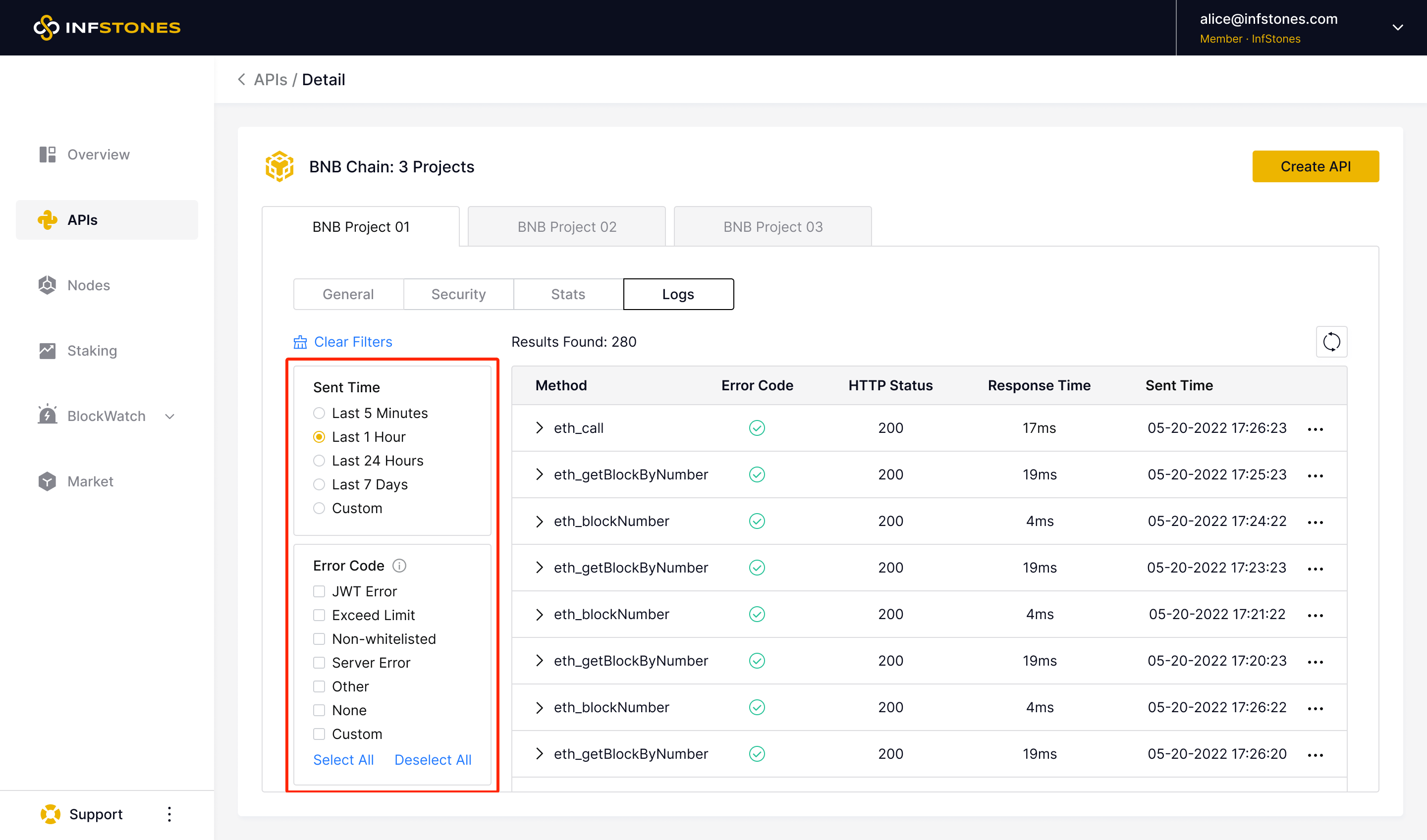This screenshot has width=1427, height=840.
Task: Click the back arrow beside APIs breadcrumb
Action: pos(242,80)
